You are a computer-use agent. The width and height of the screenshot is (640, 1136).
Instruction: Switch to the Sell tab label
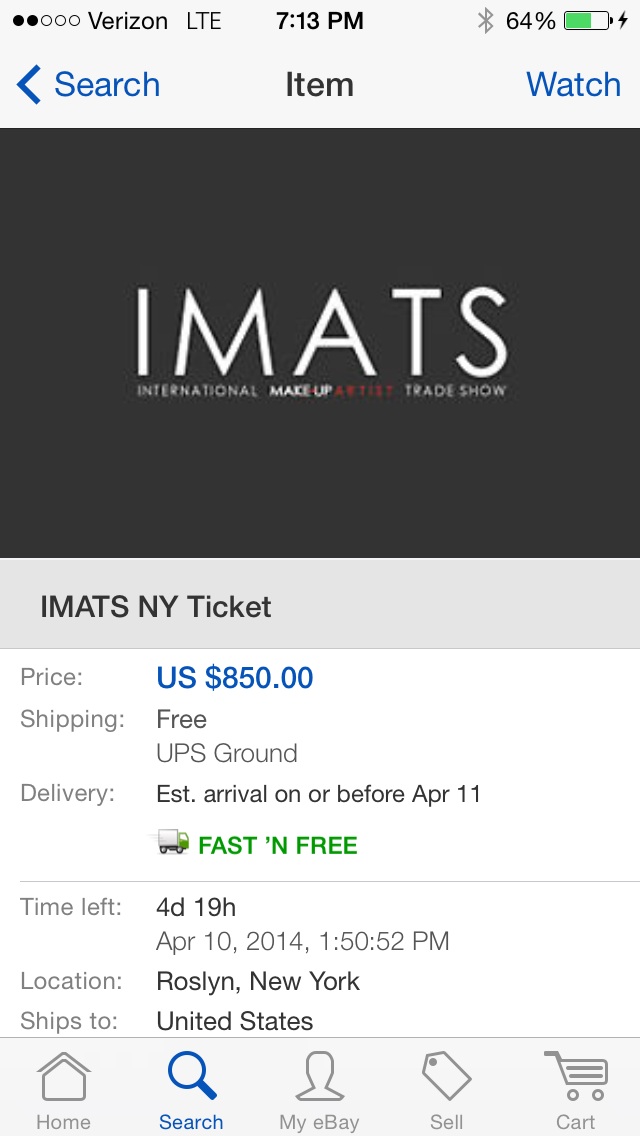tap(446, 1122)
